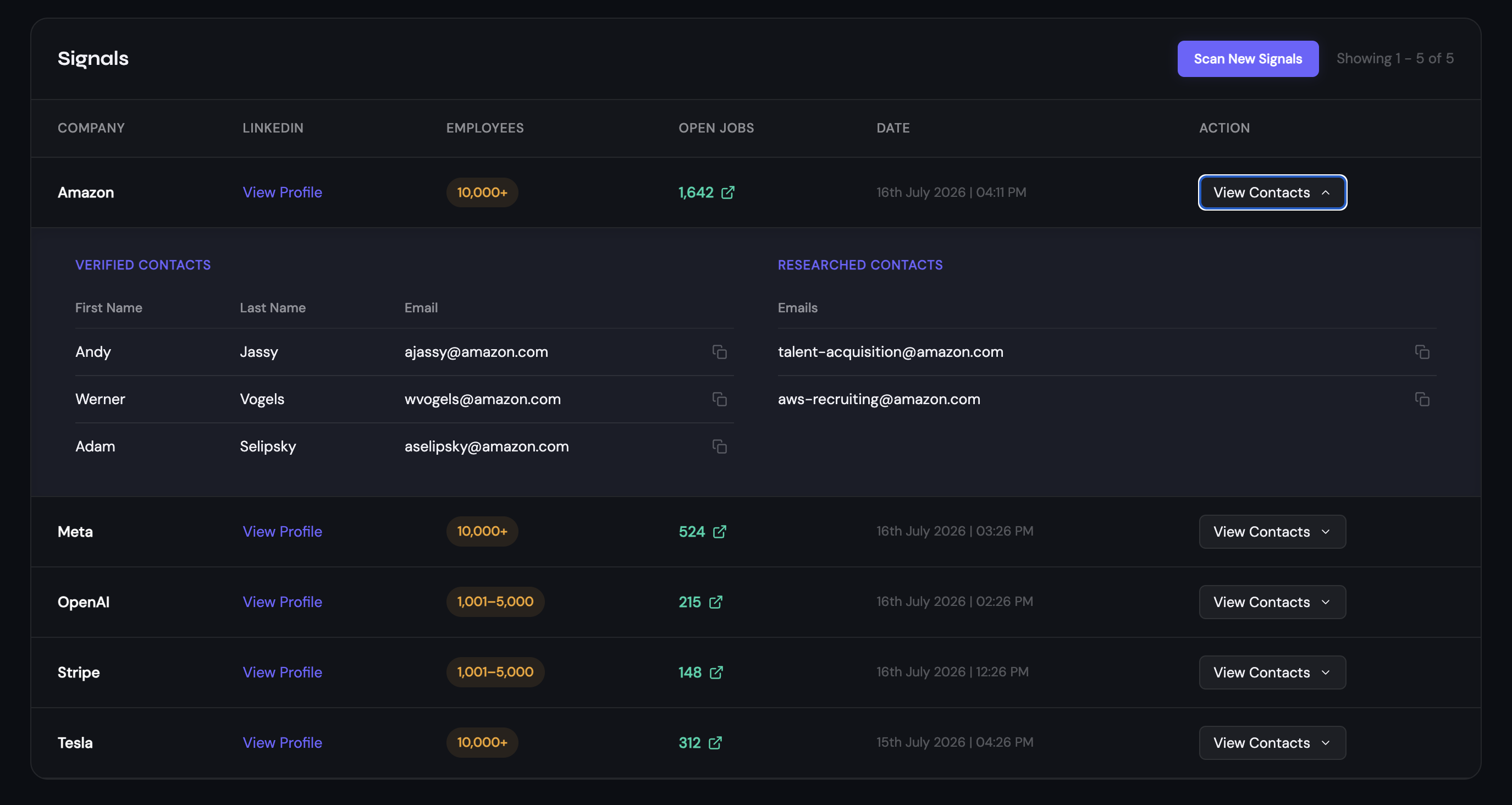
Task: Expand View Contacts for Tesla
Action: [x=1272, y=743]
